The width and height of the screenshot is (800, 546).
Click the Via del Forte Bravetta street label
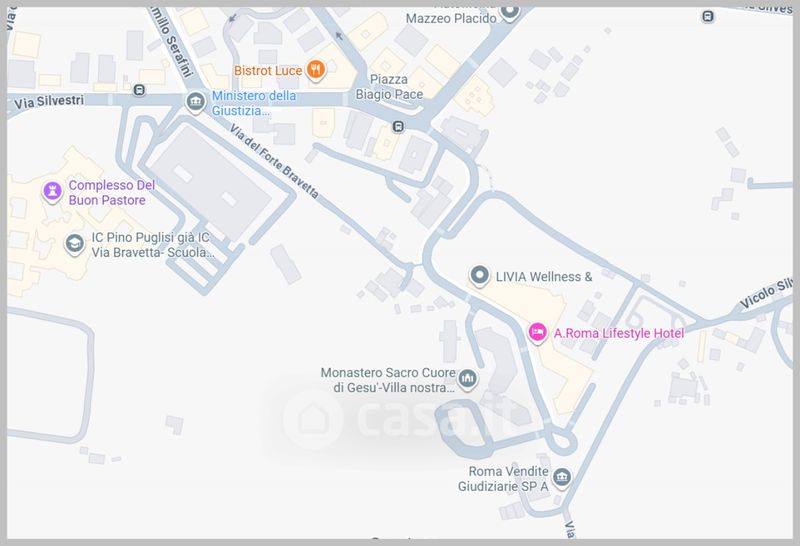274,161
